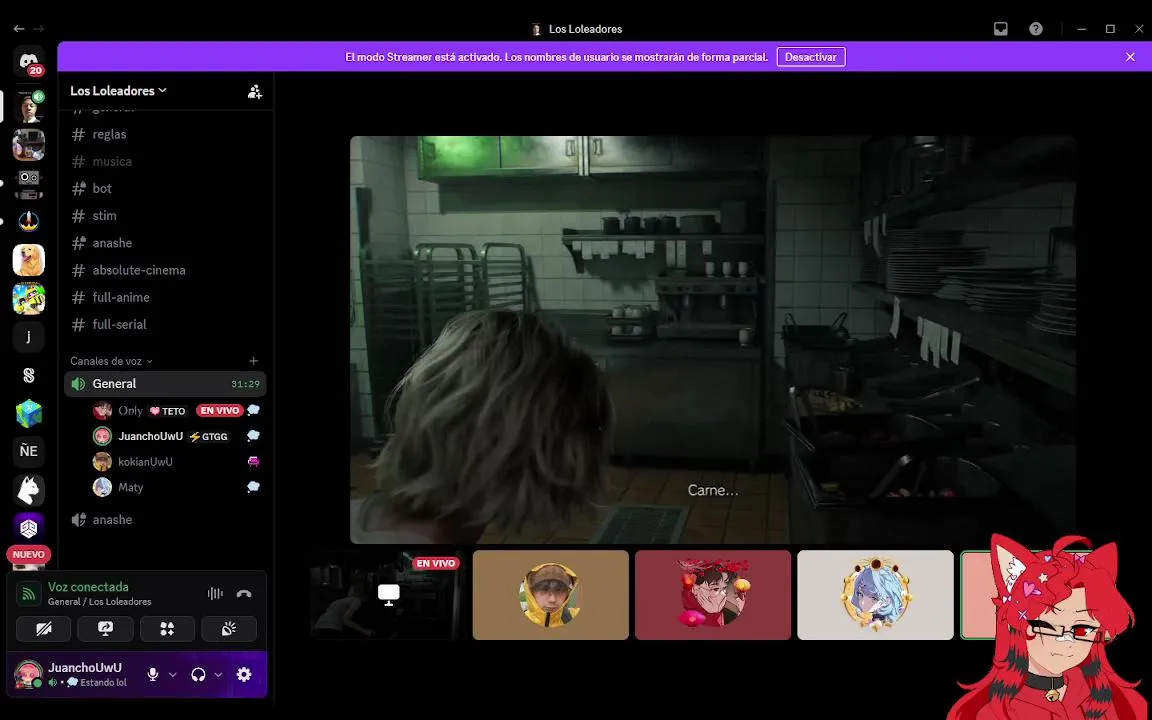
Task: Open noise suppression waveform icon
Action: coord(215,594)
